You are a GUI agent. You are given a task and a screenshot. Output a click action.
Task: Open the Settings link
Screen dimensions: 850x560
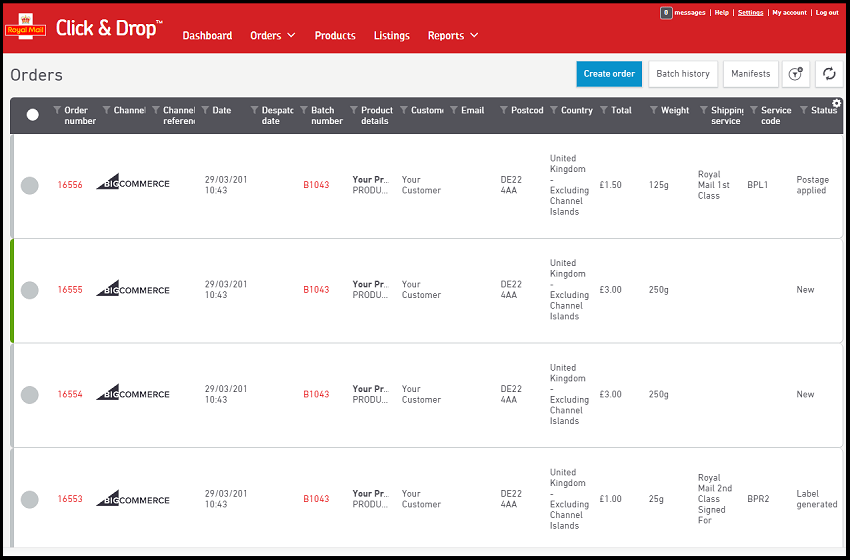tap(750, 12)
